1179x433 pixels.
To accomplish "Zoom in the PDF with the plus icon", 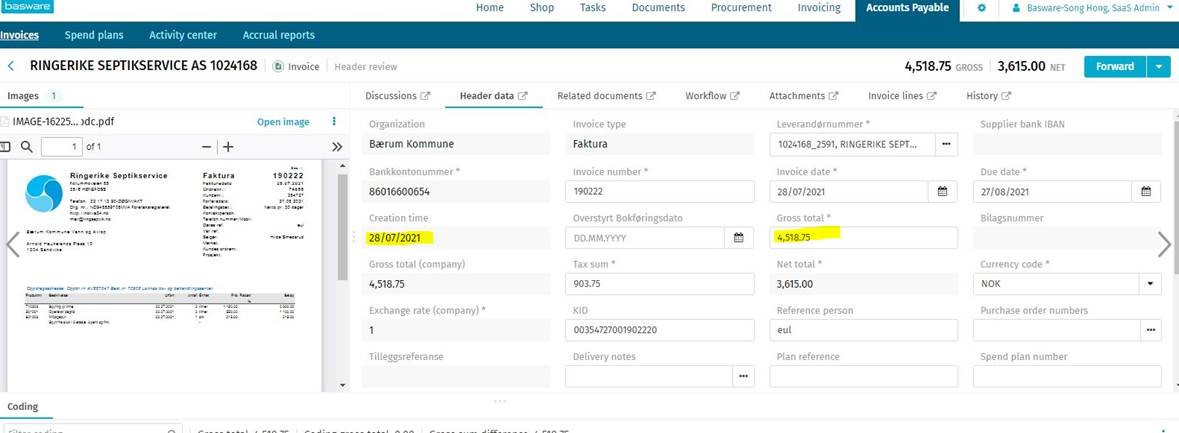I will [228, 147].
